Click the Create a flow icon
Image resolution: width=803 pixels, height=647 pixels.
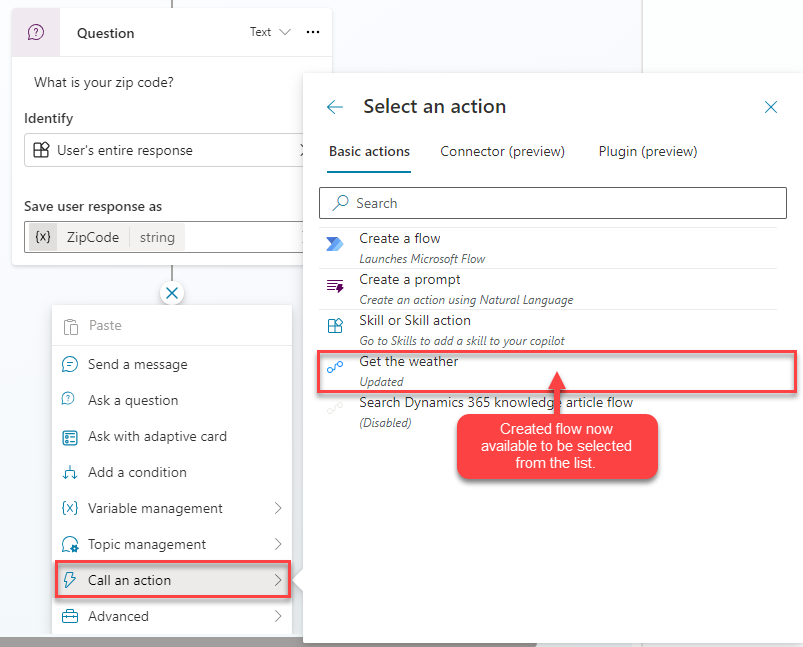(335, 244)
